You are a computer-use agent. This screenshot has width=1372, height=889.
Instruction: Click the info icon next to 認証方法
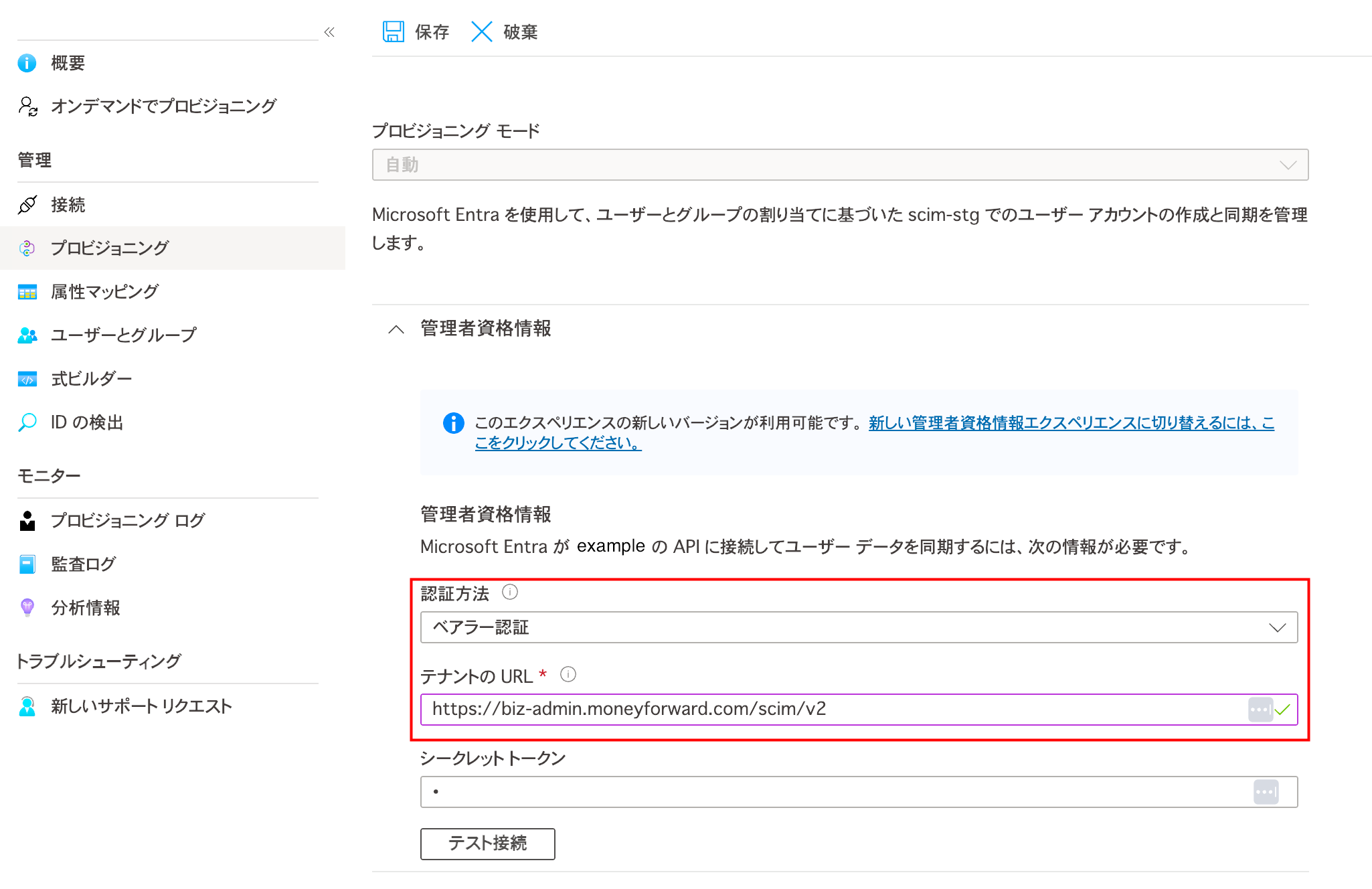click(x=510, y=592)
